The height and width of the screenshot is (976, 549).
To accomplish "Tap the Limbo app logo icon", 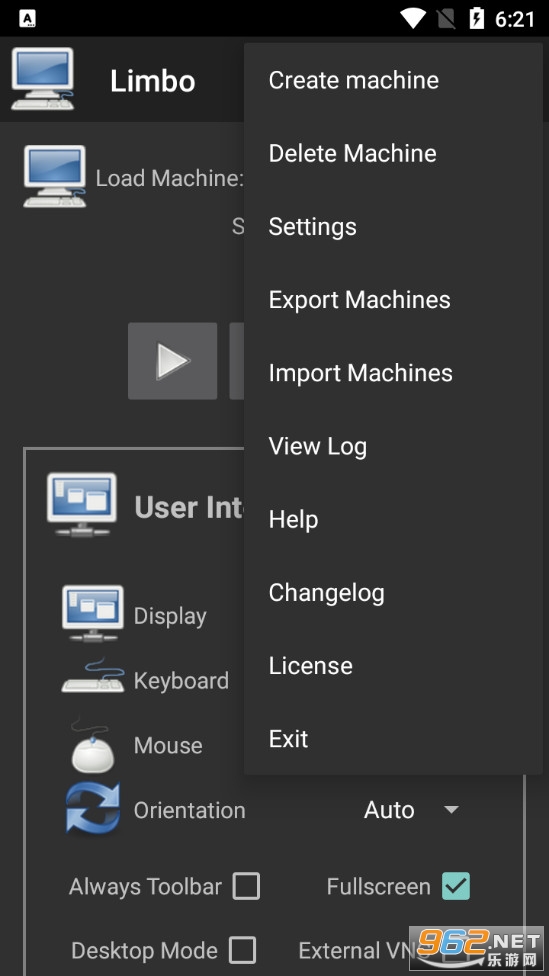I will pyautogui.click(x=42, y=79).
